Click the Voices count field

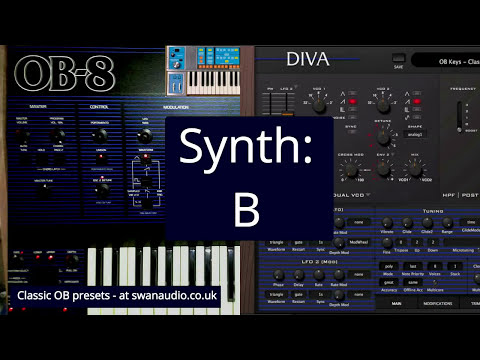[x=435, y=266]
